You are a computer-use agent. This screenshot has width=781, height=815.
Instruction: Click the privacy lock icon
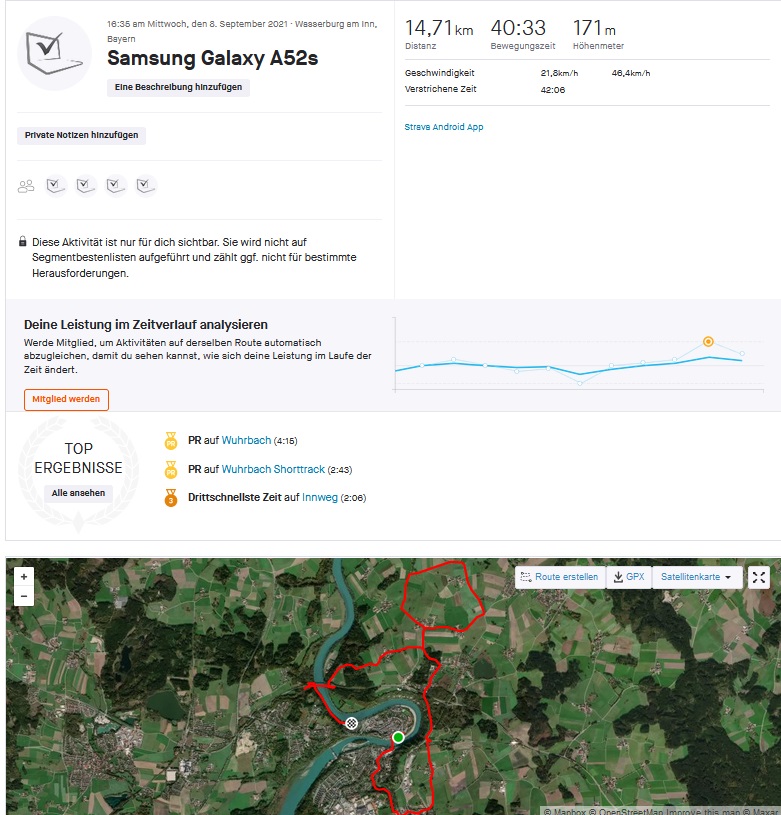(x=23, y=242)
